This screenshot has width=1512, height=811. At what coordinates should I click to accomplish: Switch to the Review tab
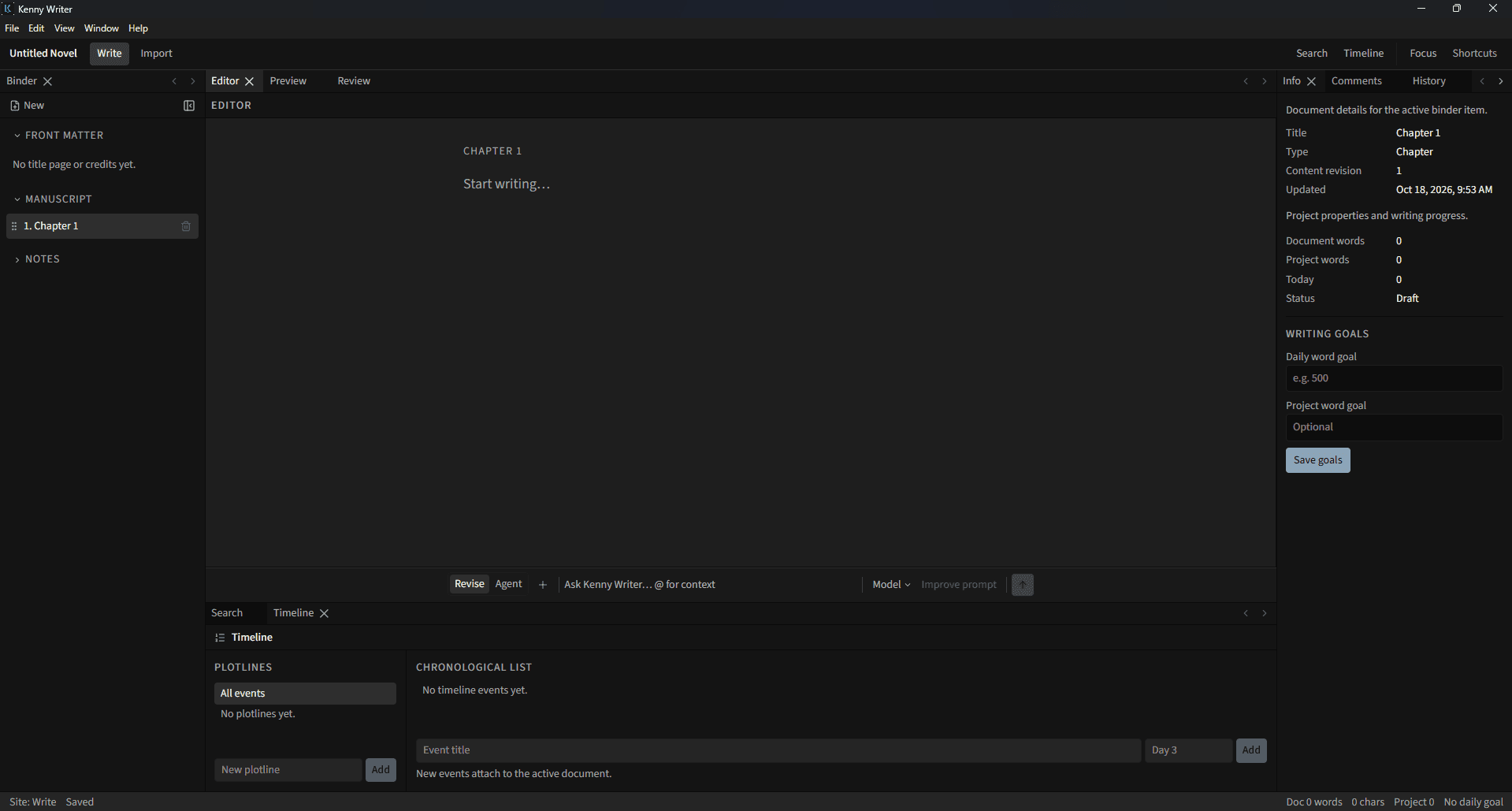coord(354,81)
